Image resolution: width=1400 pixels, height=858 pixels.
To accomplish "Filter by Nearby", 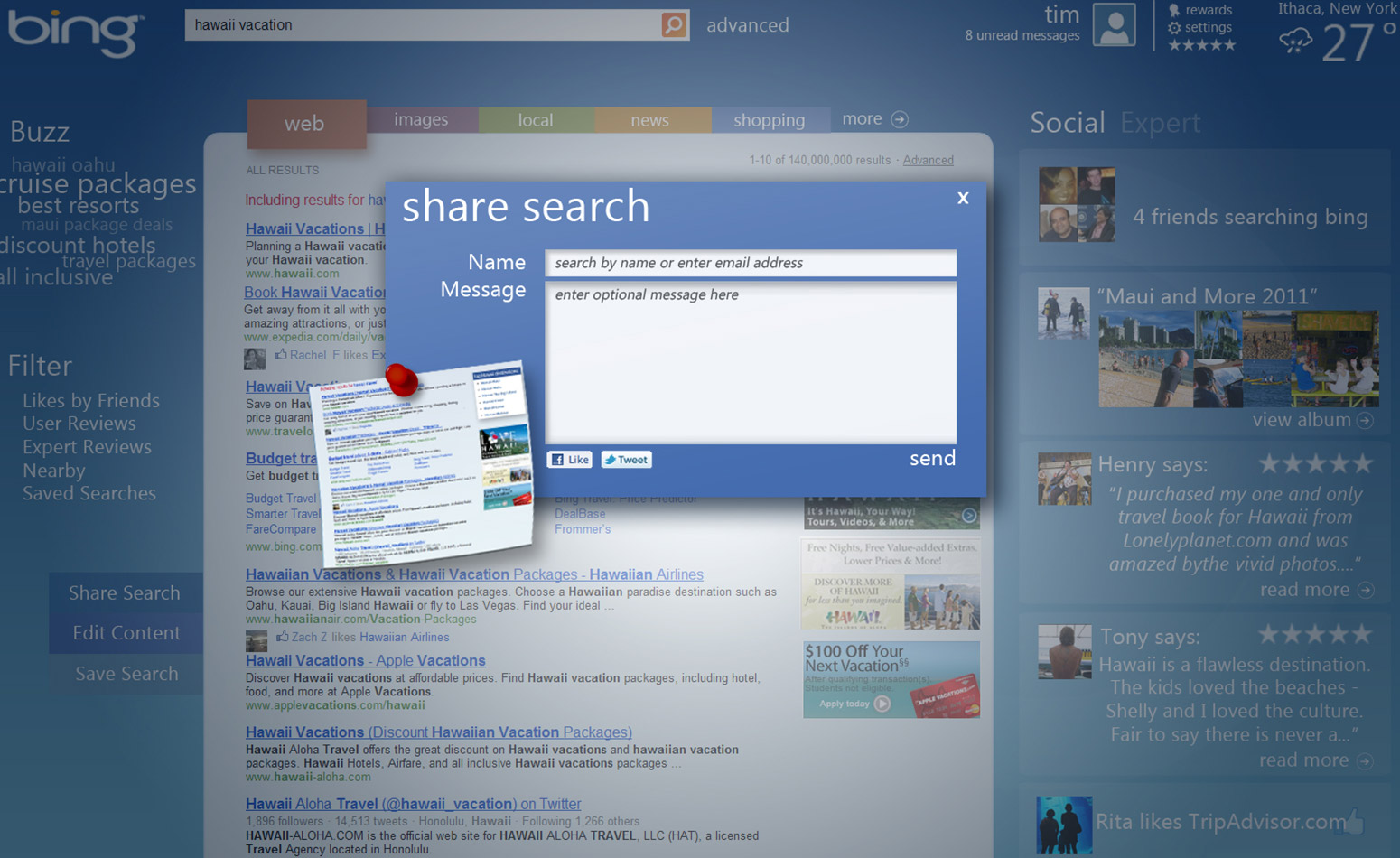I will click(x=54, y=471).
